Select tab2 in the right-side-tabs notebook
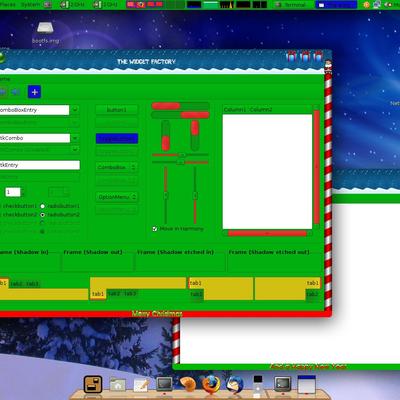The height and width of the screenshot is (400, 400). [312, 294]
